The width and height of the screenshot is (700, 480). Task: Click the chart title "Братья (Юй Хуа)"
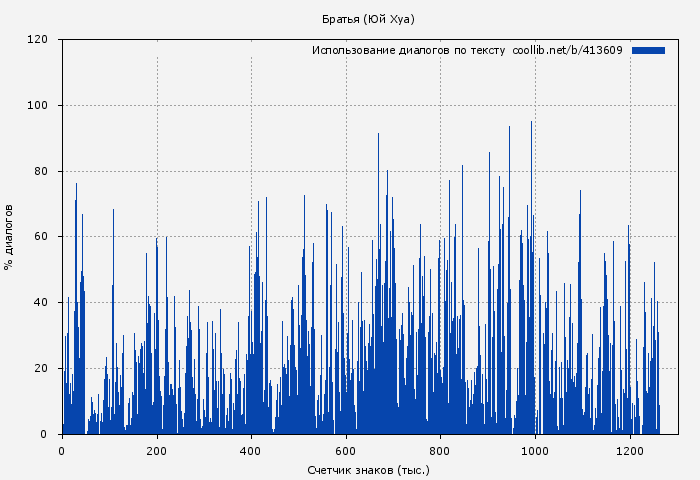point(368,19)
